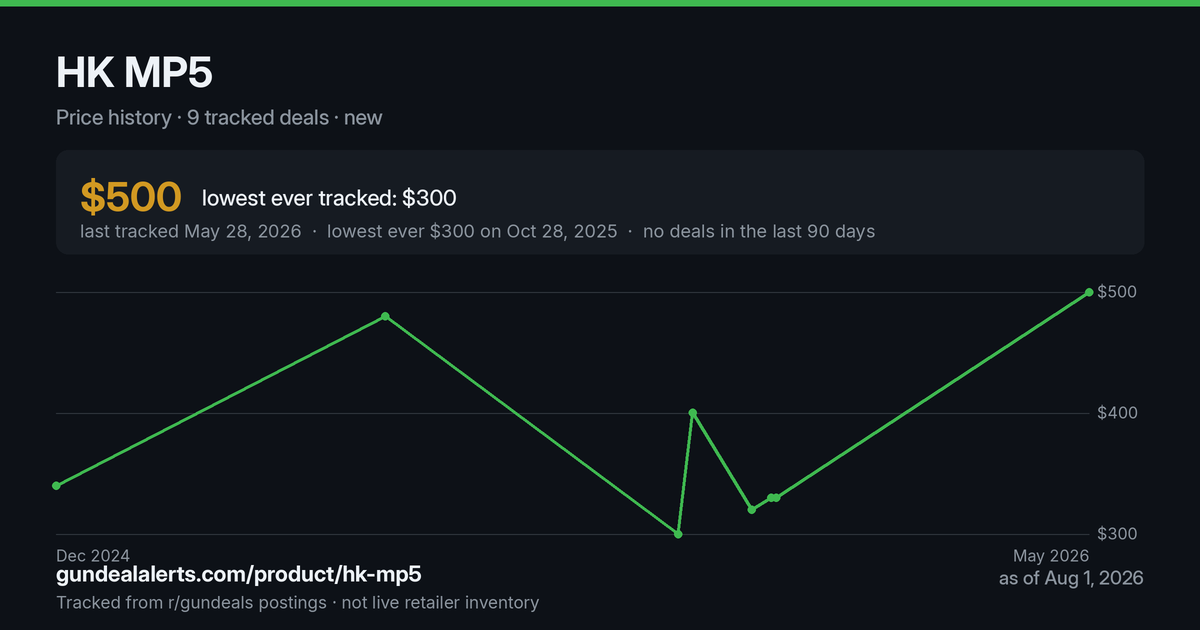This screenshot has width=1200, height=630.
Task: Click the 'last tracked May 28, 2026' text
Action: (190, 232)
